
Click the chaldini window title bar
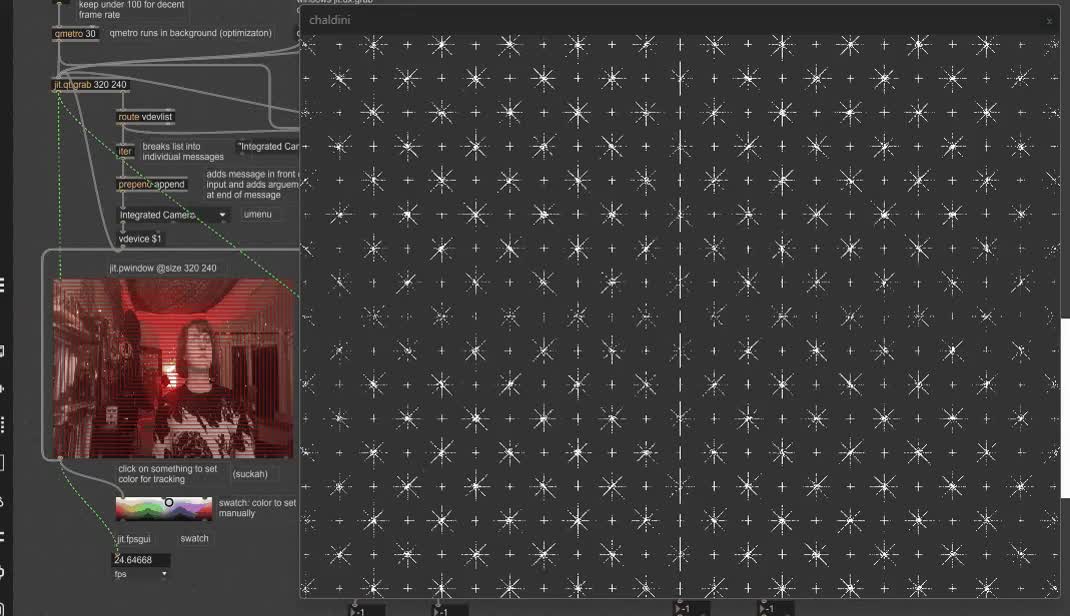pyautogui.click(x=679, y=20)
